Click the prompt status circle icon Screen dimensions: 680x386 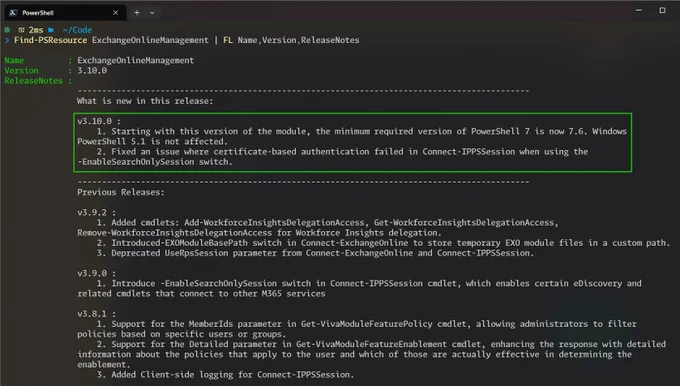[x=7, y=29]
